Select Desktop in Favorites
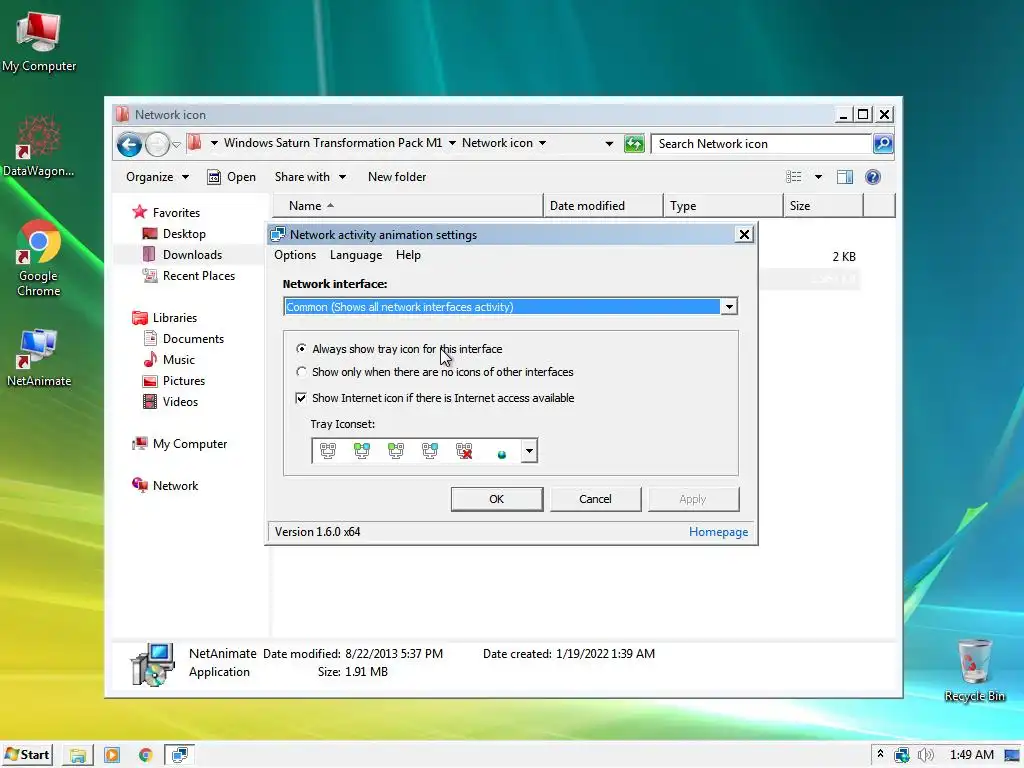Viewport: 1024px width, 768px height. coord(184,234)
